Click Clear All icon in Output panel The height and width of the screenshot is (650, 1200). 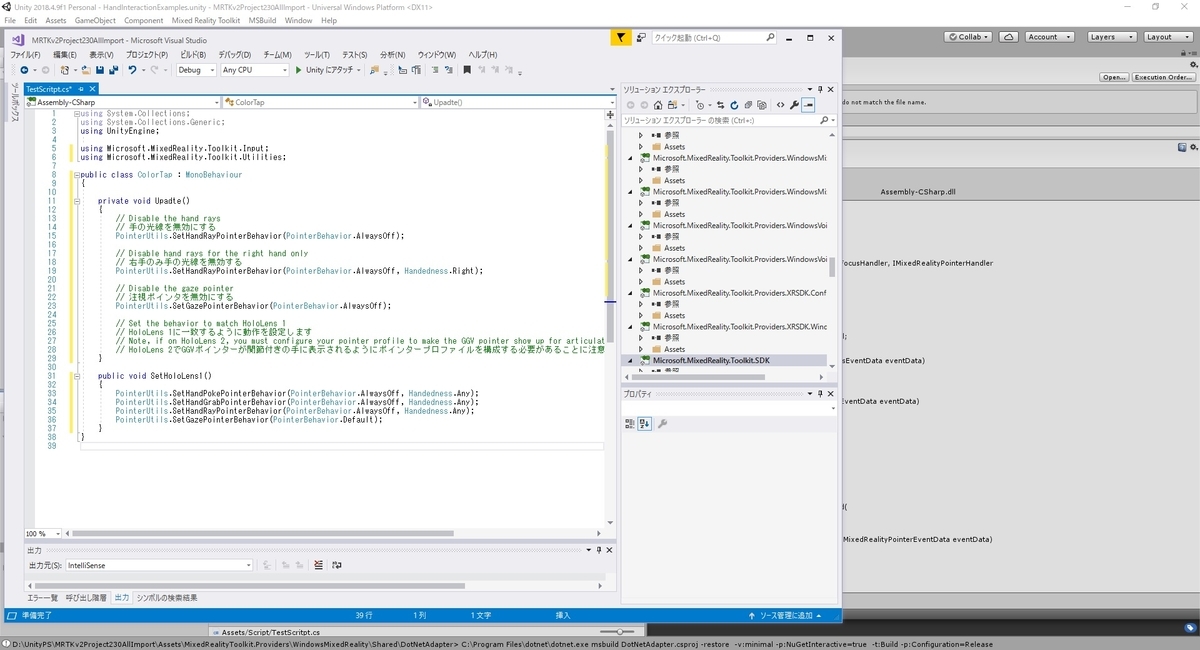click(318, 565)
